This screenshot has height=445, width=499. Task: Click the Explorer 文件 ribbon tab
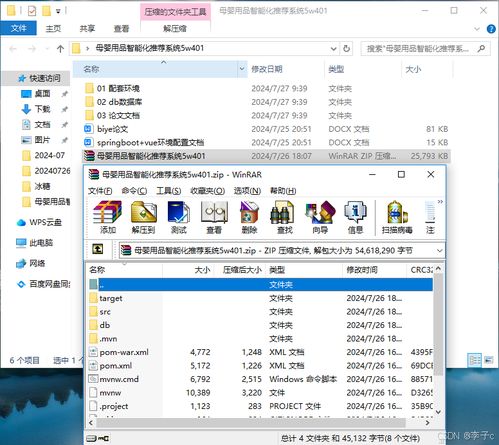pos(18,28)
